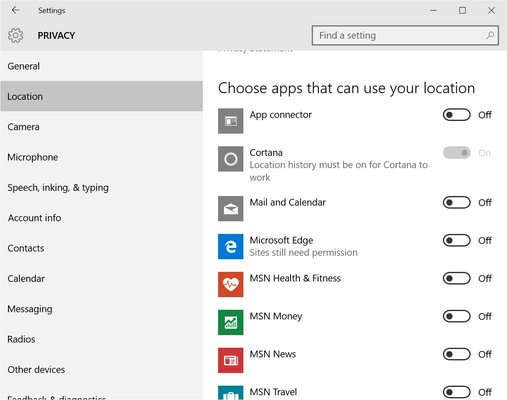Click the MSN Health & Fitness heart icon
This screenshot has width=507, height=400.
pos(231,284)
